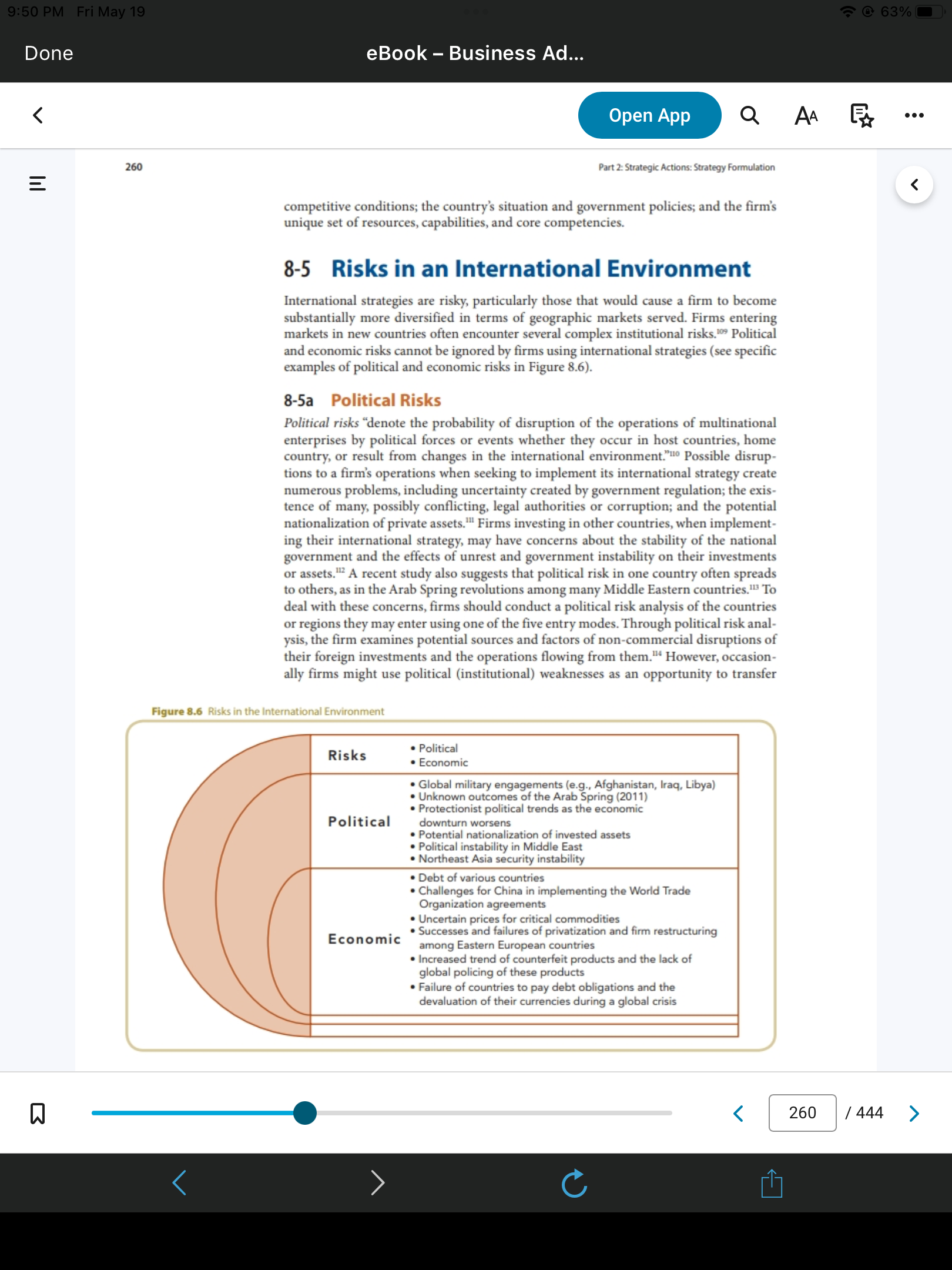Tap the Open App button
The height and width of the screenshot is (1270, 952).
(x=649, y=115)
